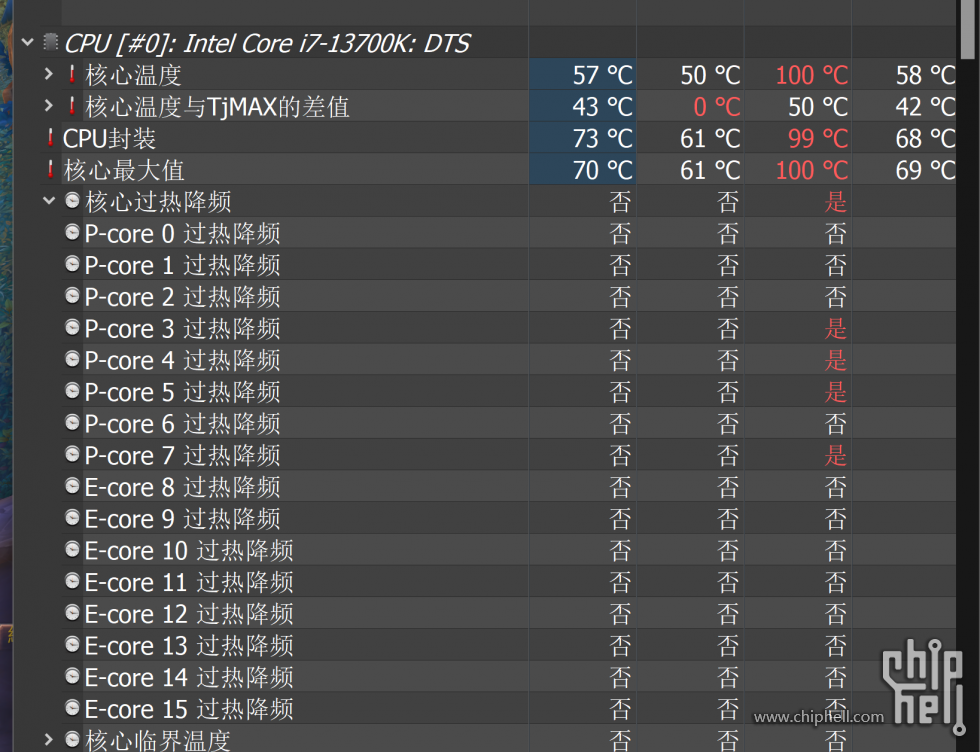The image size is (980, 752).
Task: Click the status icon for P-core 0 过热降频
Action: tap(72, 233)
